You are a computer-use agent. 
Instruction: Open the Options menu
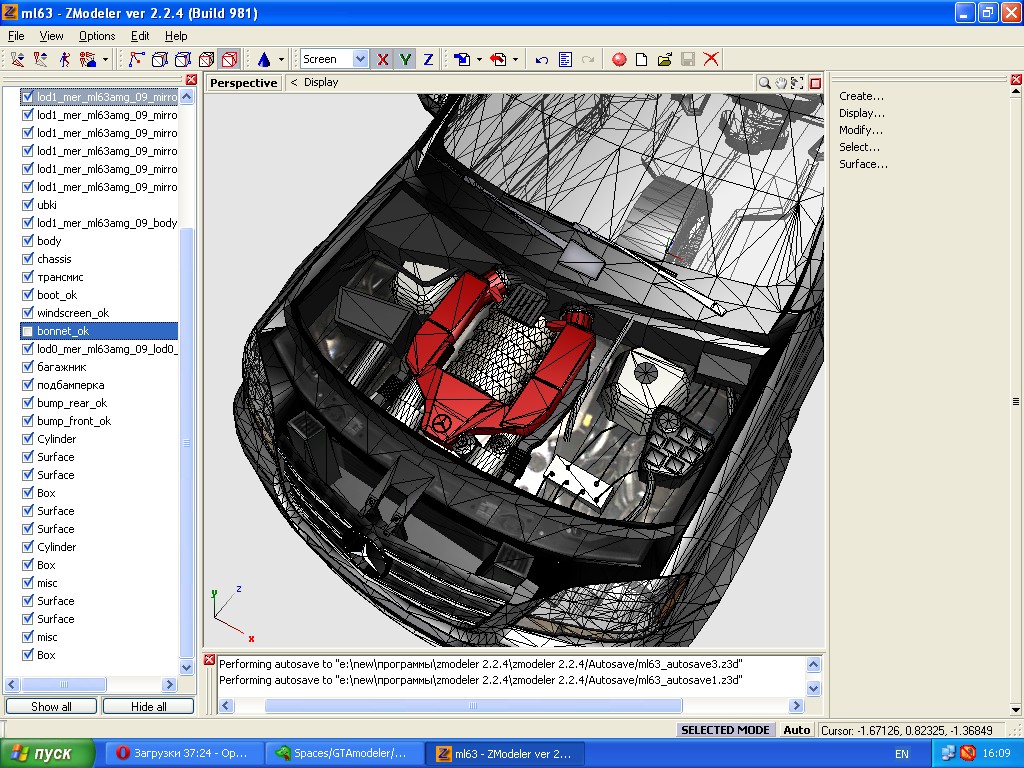97,36
